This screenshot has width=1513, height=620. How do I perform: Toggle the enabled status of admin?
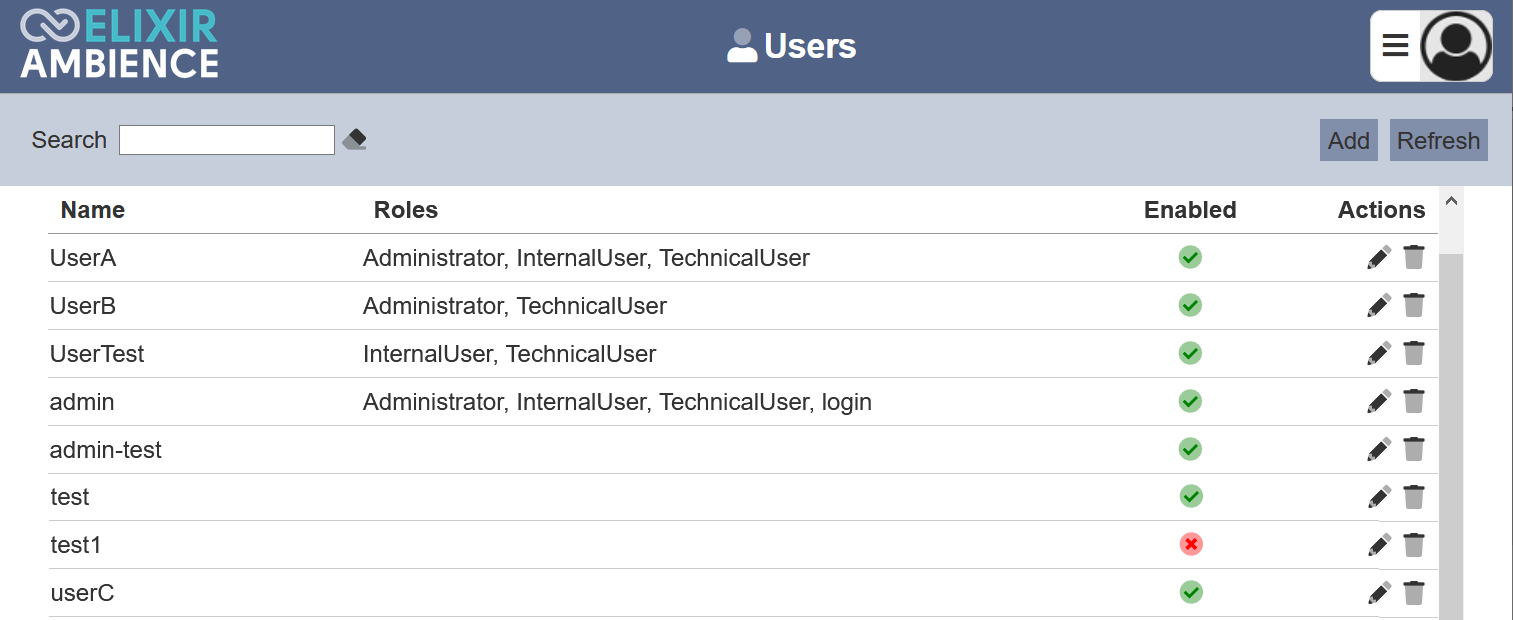click(x=1190, y=401)
